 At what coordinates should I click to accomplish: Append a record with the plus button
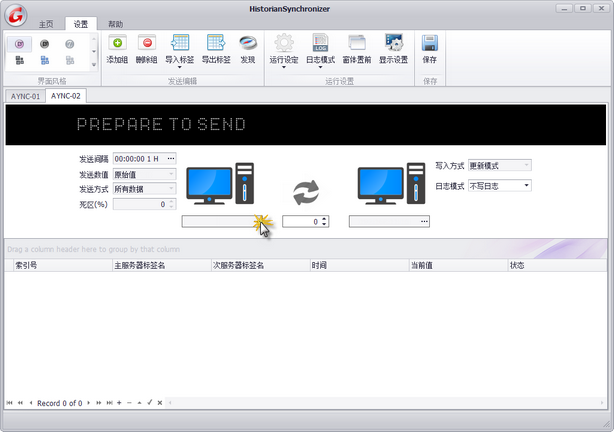[119, 403]
